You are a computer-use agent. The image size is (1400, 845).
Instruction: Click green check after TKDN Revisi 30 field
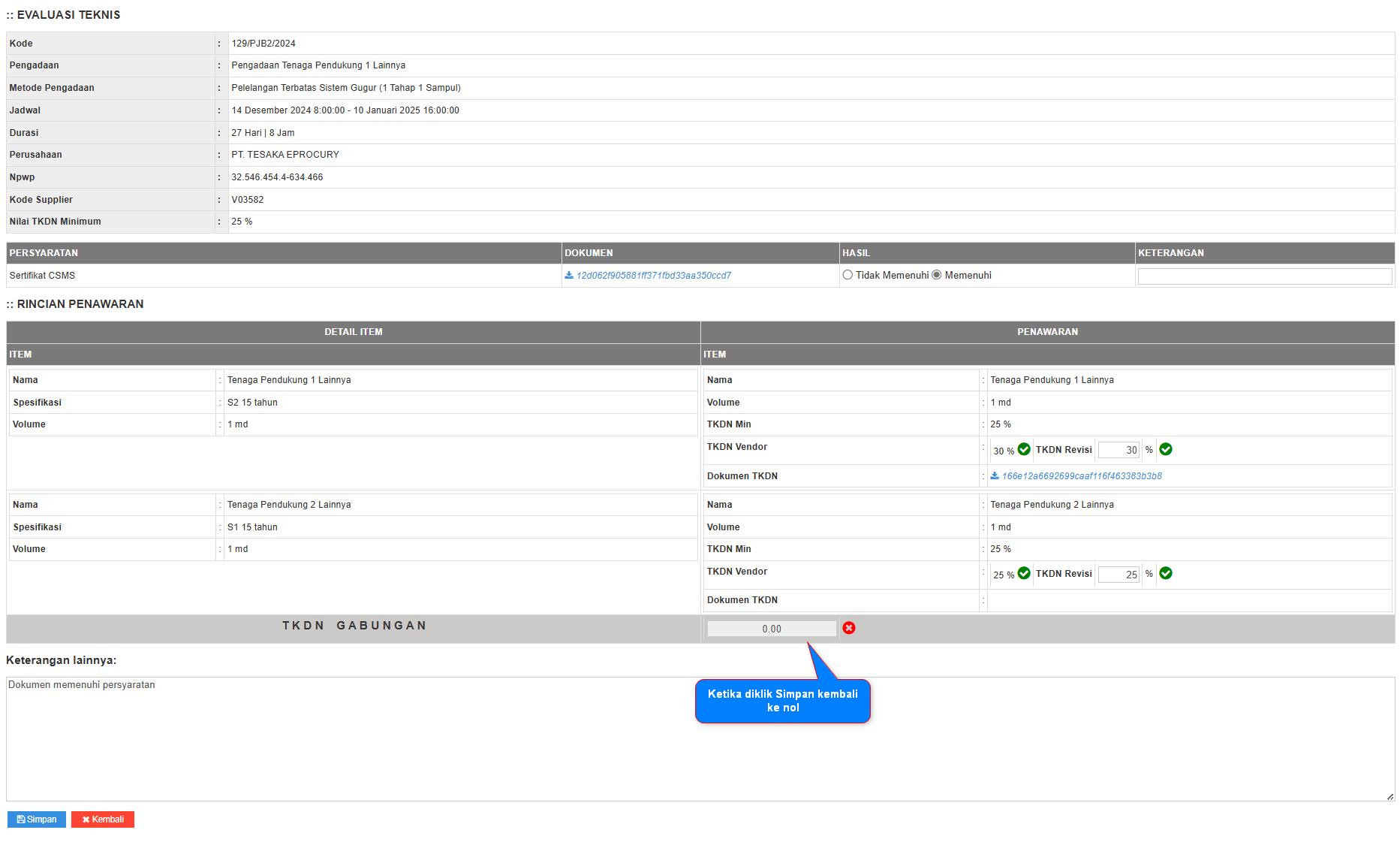[1166, 449]
